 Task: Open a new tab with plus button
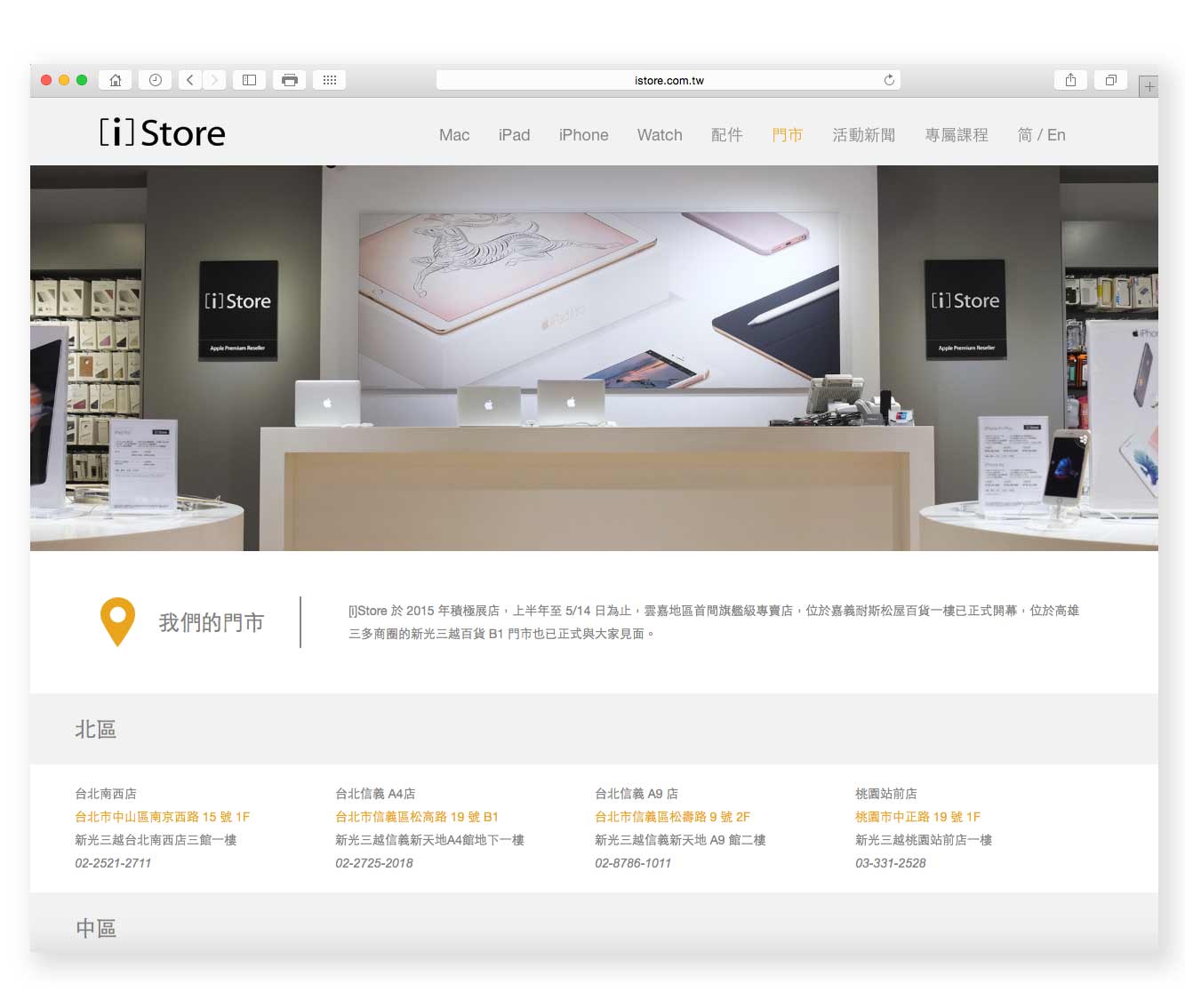(1149, 86)
